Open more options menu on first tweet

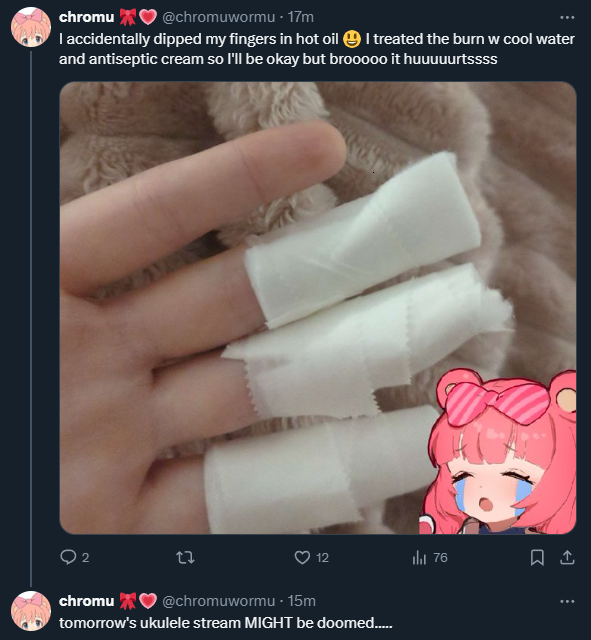point(567,17)
